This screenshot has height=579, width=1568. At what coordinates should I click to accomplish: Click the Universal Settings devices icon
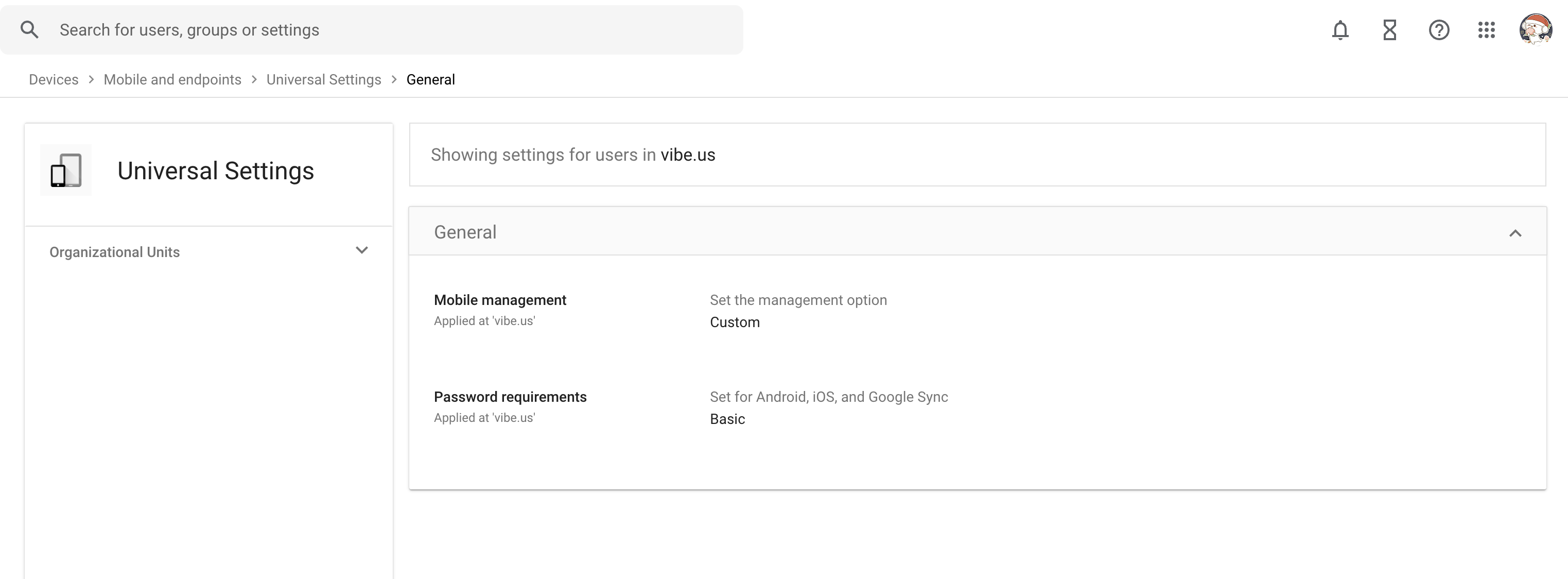(66, 171)
